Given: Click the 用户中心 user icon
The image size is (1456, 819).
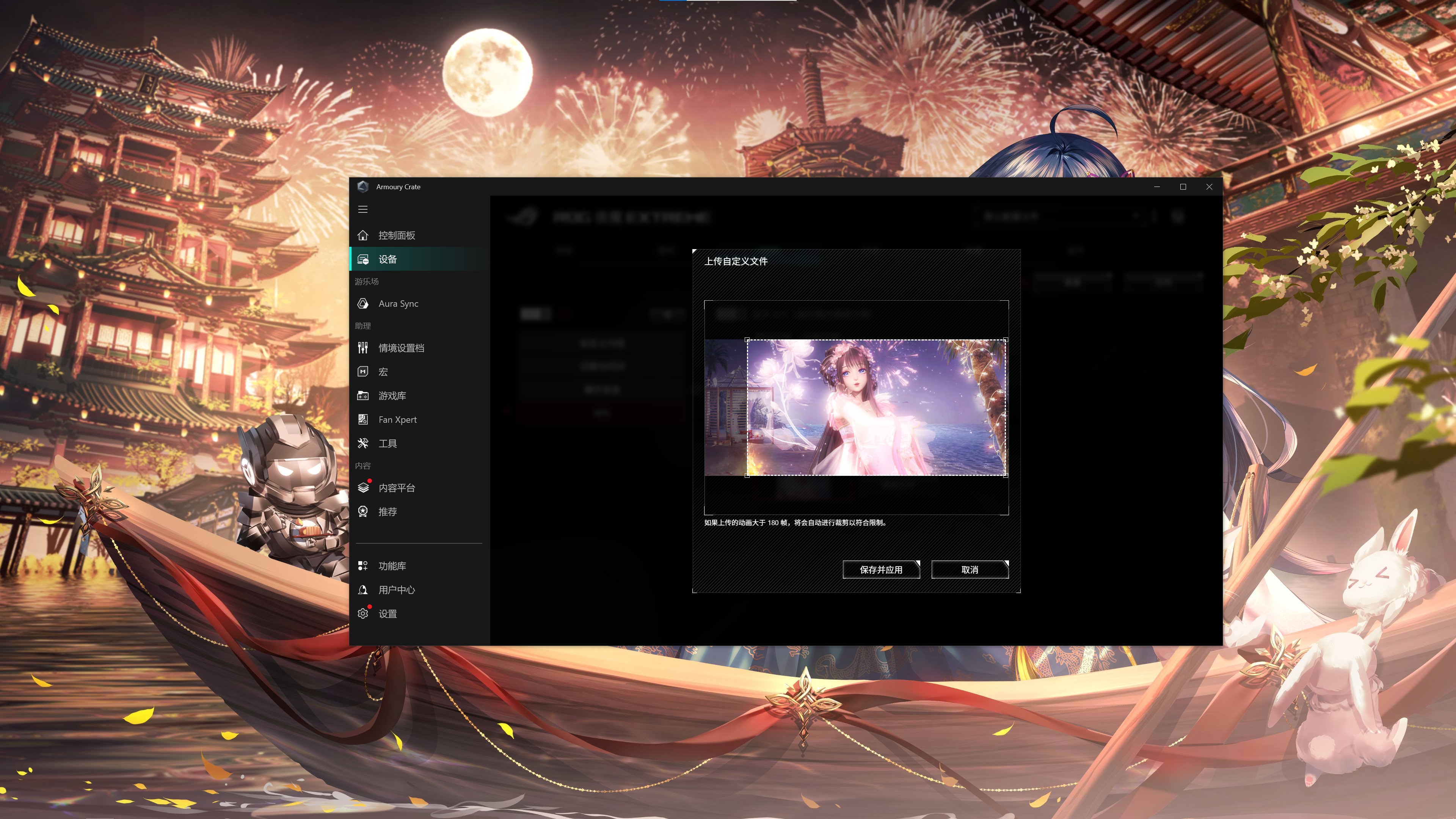Looking at the screenshot, I should pos(363,590).
